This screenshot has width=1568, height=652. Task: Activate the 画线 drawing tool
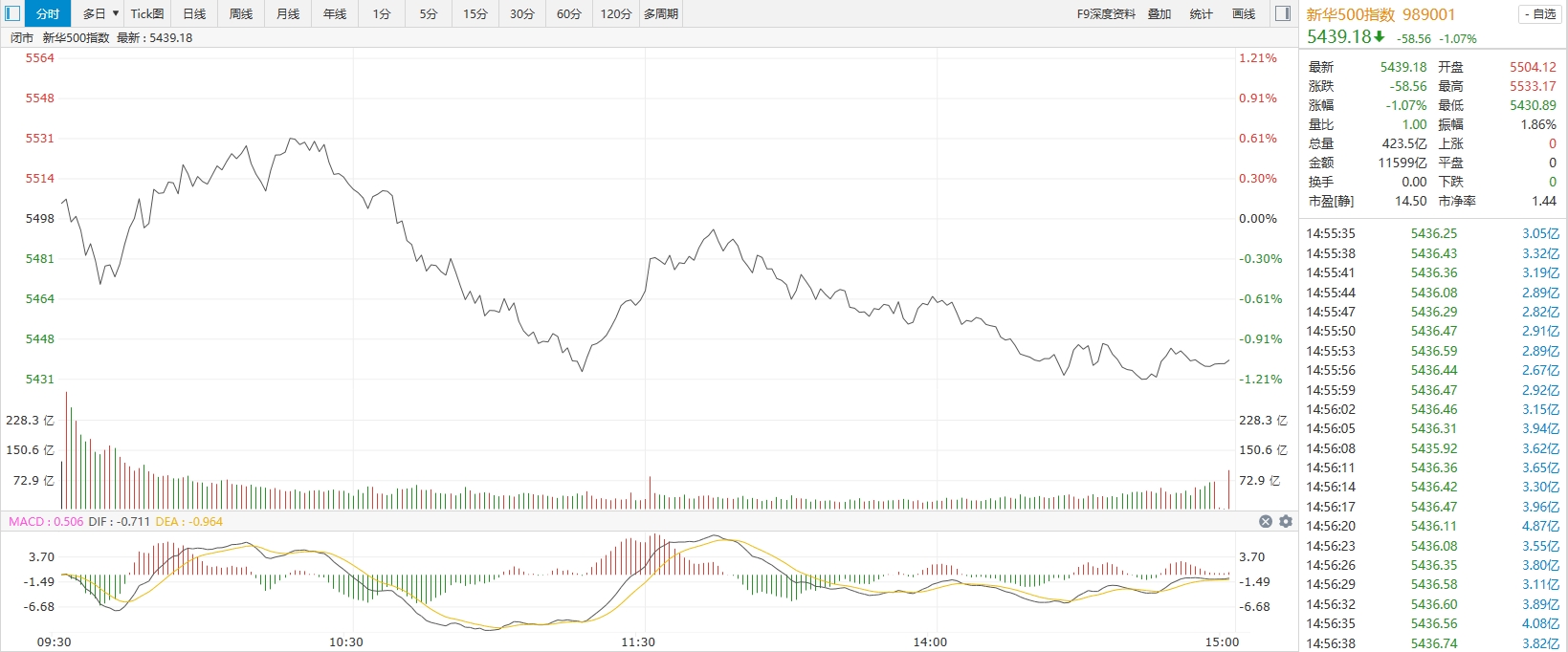(x=1244, y=13)
